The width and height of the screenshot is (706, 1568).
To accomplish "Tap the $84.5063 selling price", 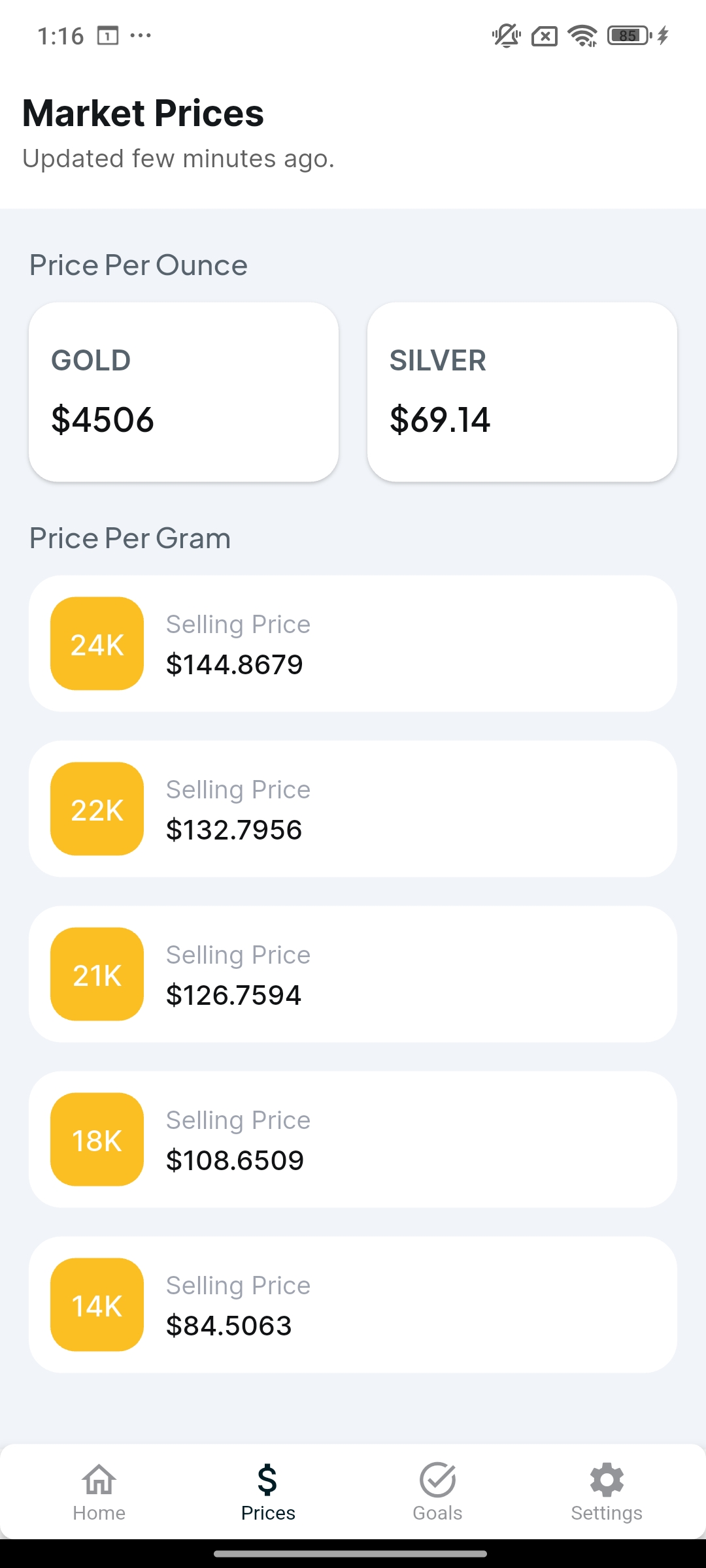I will click(x=229, y=1326).
